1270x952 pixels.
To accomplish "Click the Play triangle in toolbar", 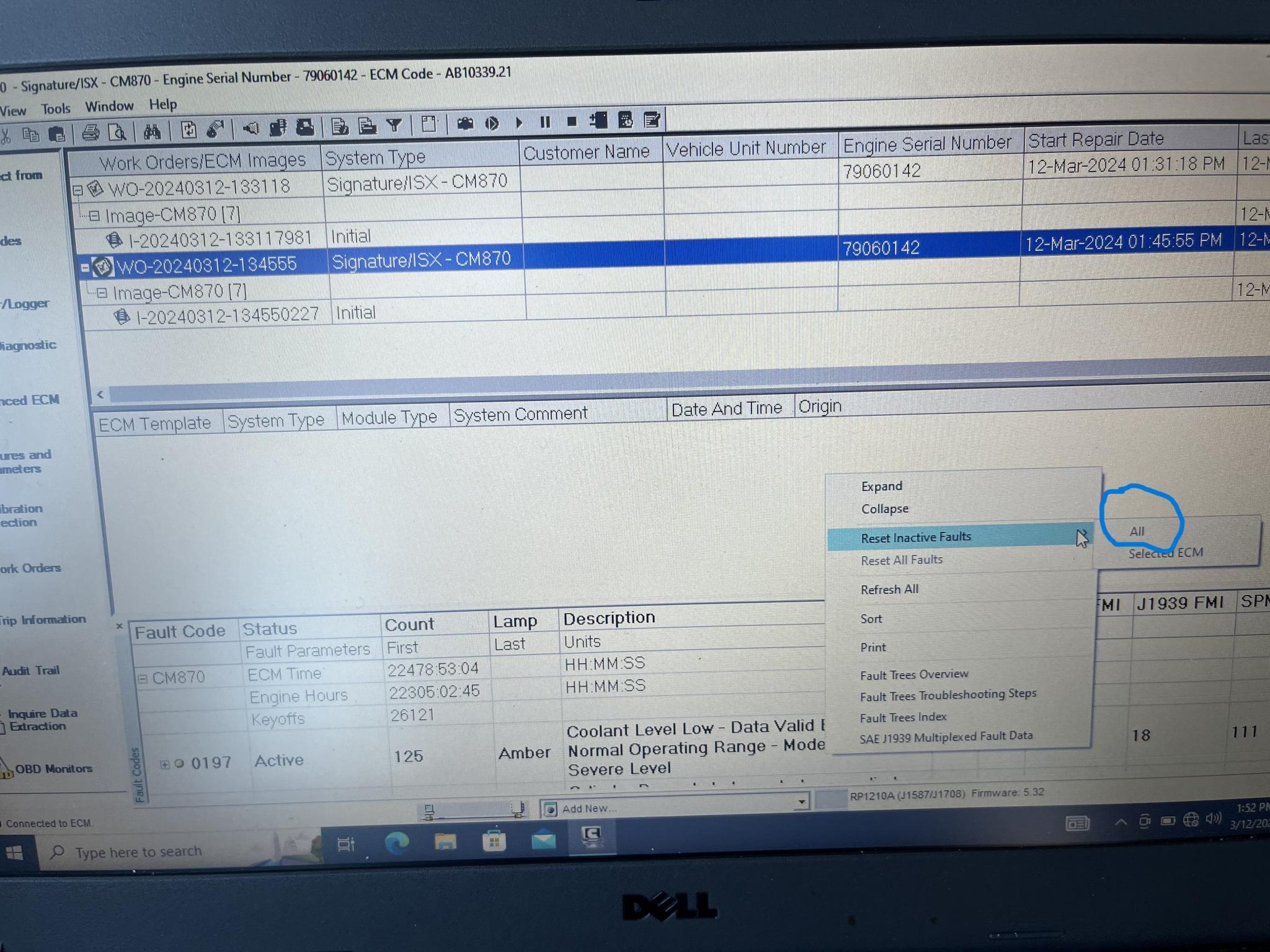I will [519, 123].
